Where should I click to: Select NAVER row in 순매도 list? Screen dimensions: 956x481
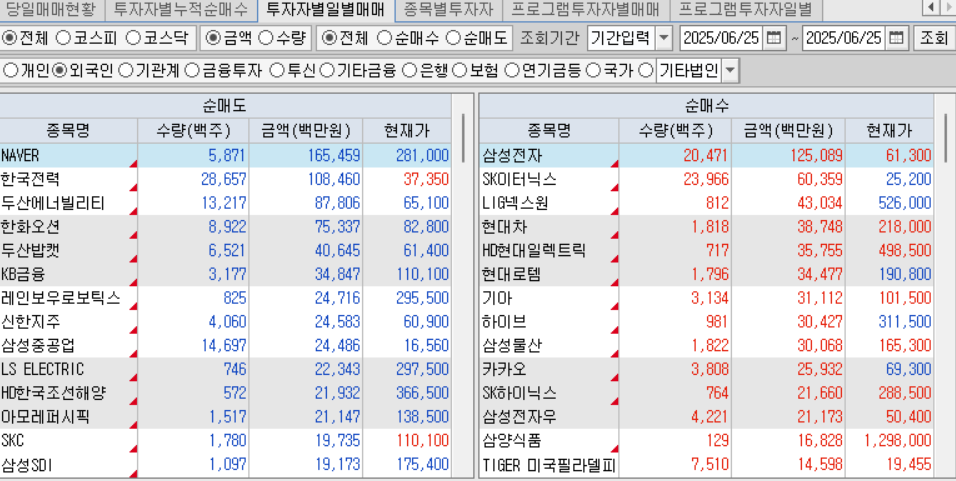tap(225, 155)
